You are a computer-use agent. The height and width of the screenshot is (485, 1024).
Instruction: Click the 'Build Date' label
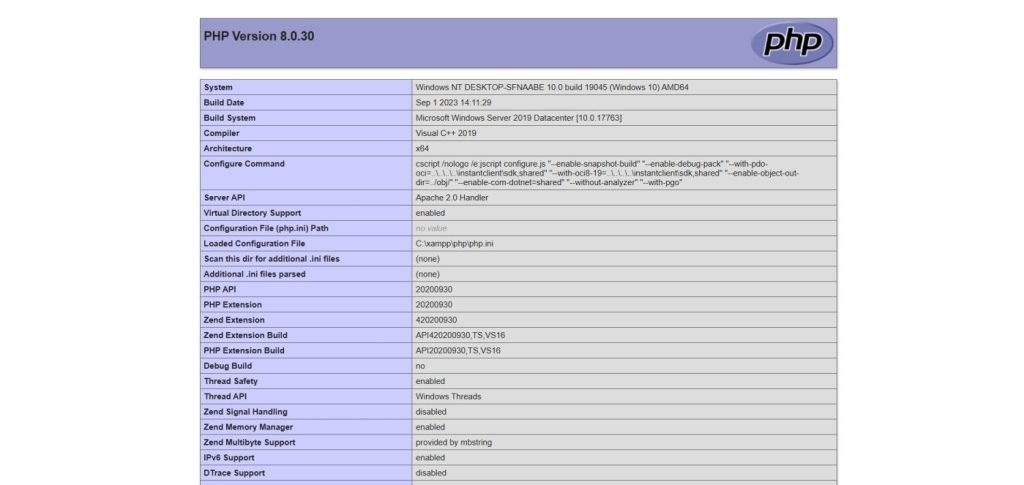click(224, 102)
